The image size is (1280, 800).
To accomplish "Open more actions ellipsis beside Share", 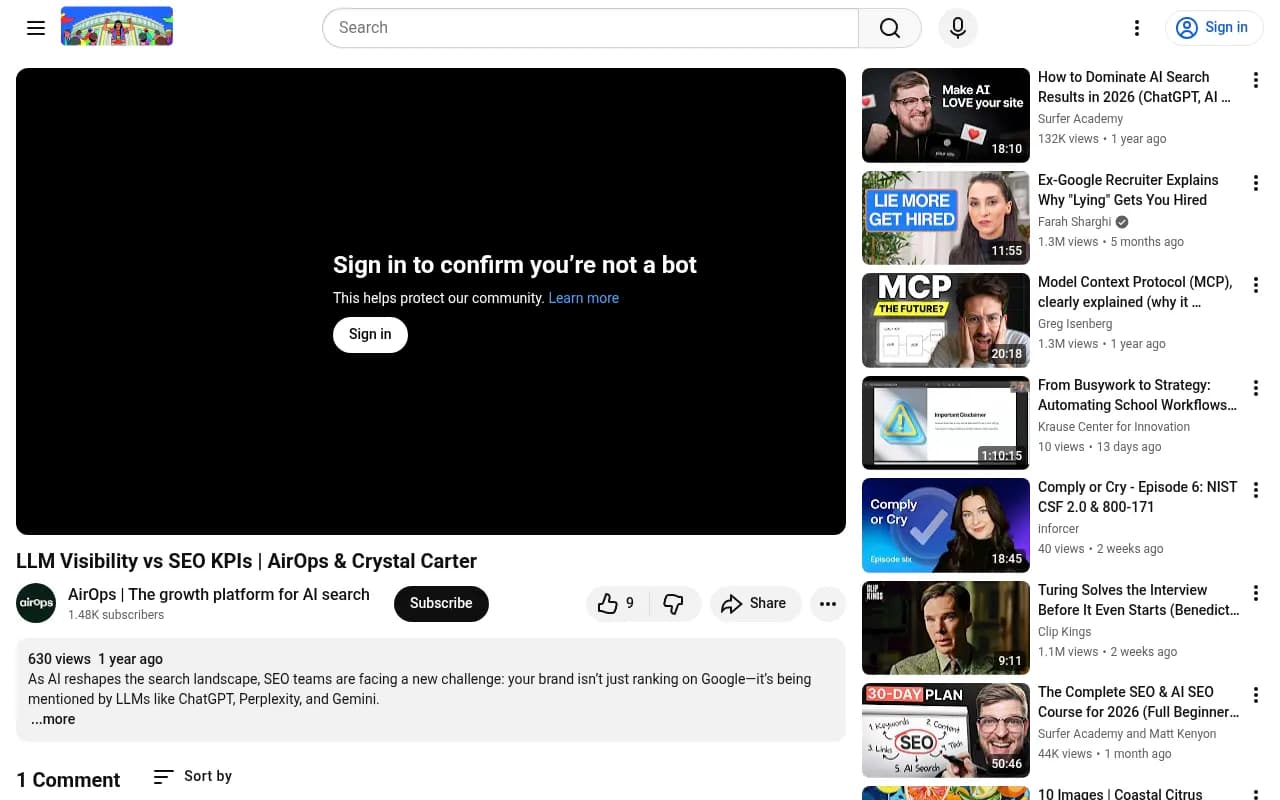I will coord(828,604).
